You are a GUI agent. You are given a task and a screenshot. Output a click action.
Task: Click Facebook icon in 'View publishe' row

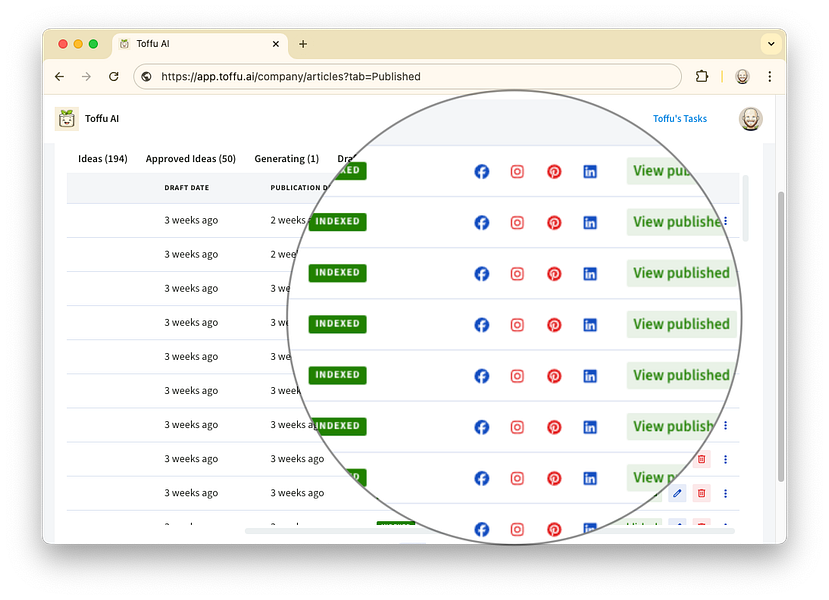pyautogui.click(x=482, y=223)
